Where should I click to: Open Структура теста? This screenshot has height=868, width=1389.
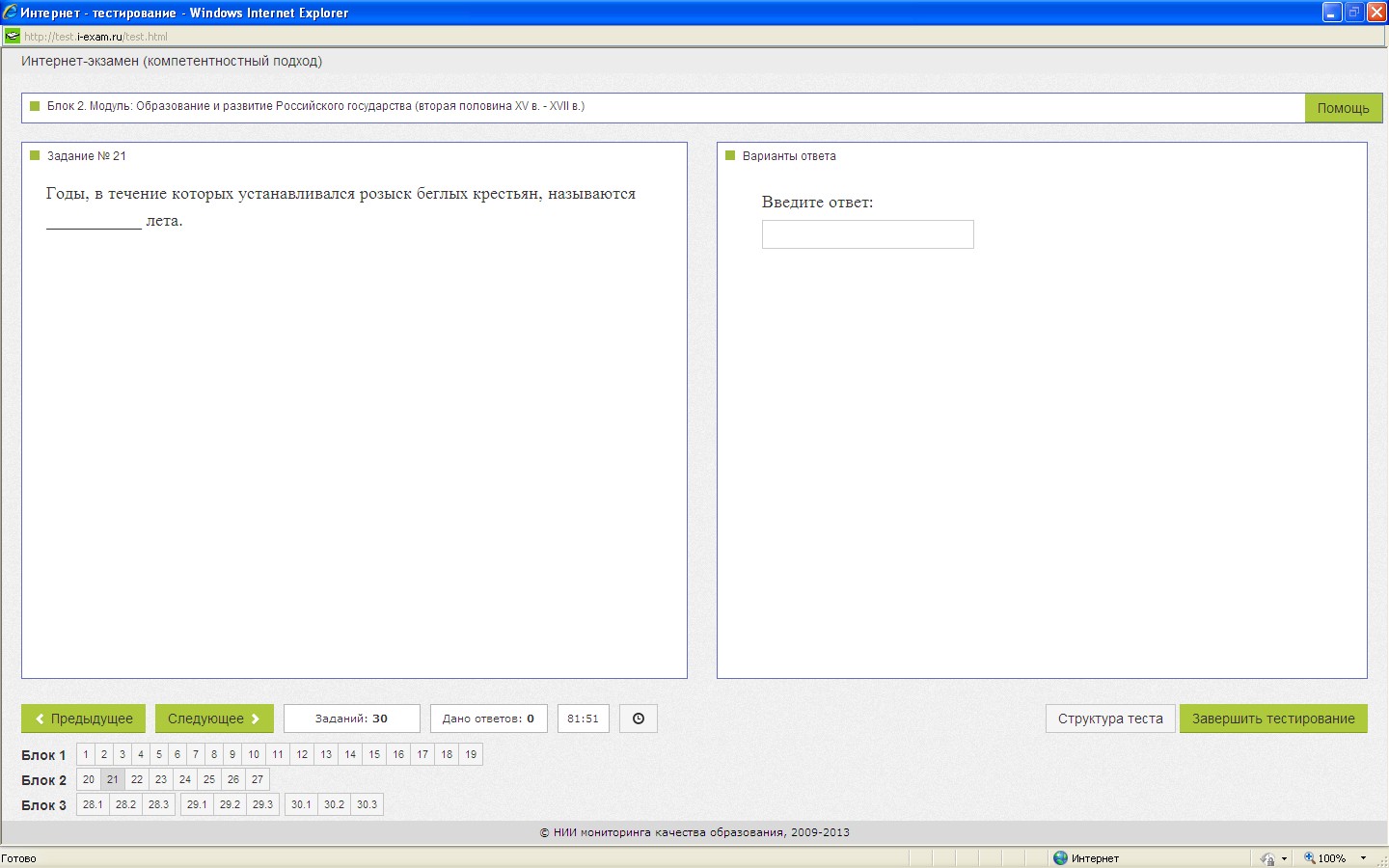[1110, 719]
